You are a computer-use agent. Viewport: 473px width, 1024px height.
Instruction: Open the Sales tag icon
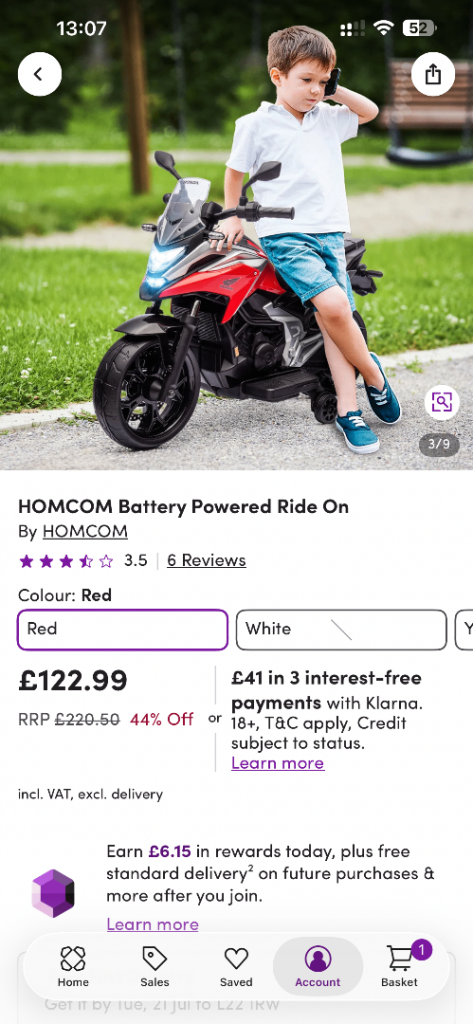[x=155, y=958]
